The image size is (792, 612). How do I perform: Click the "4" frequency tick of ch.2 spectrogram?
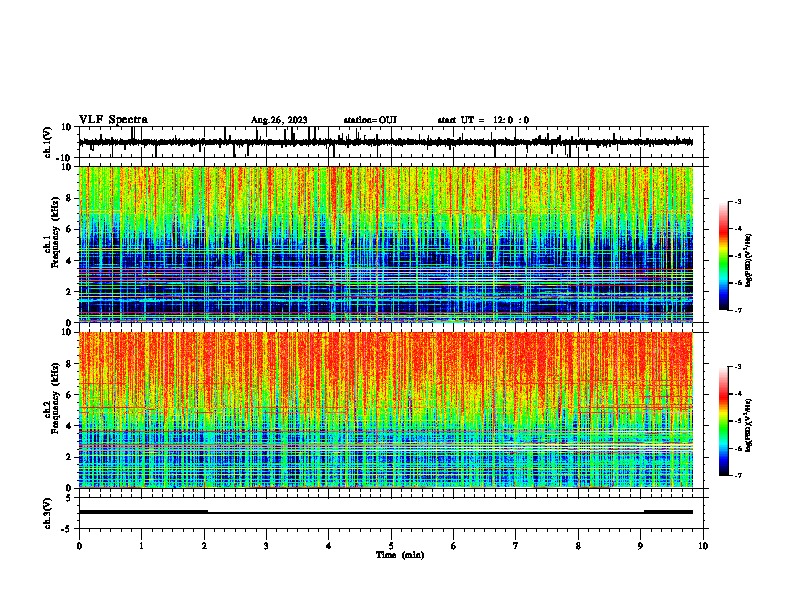pos(70,426)
